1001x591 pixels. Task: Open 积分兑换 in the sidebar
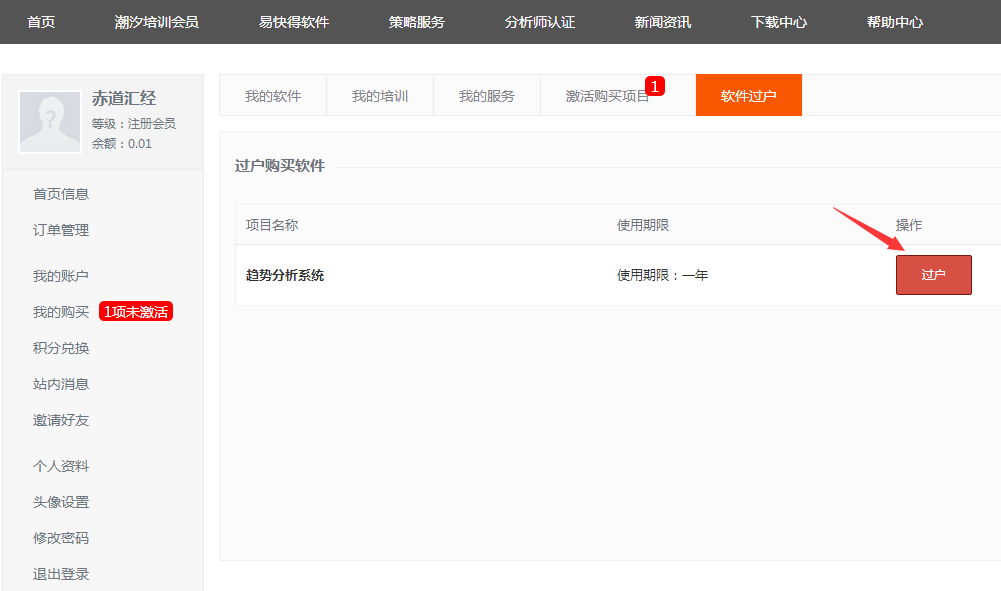(61, 348)
